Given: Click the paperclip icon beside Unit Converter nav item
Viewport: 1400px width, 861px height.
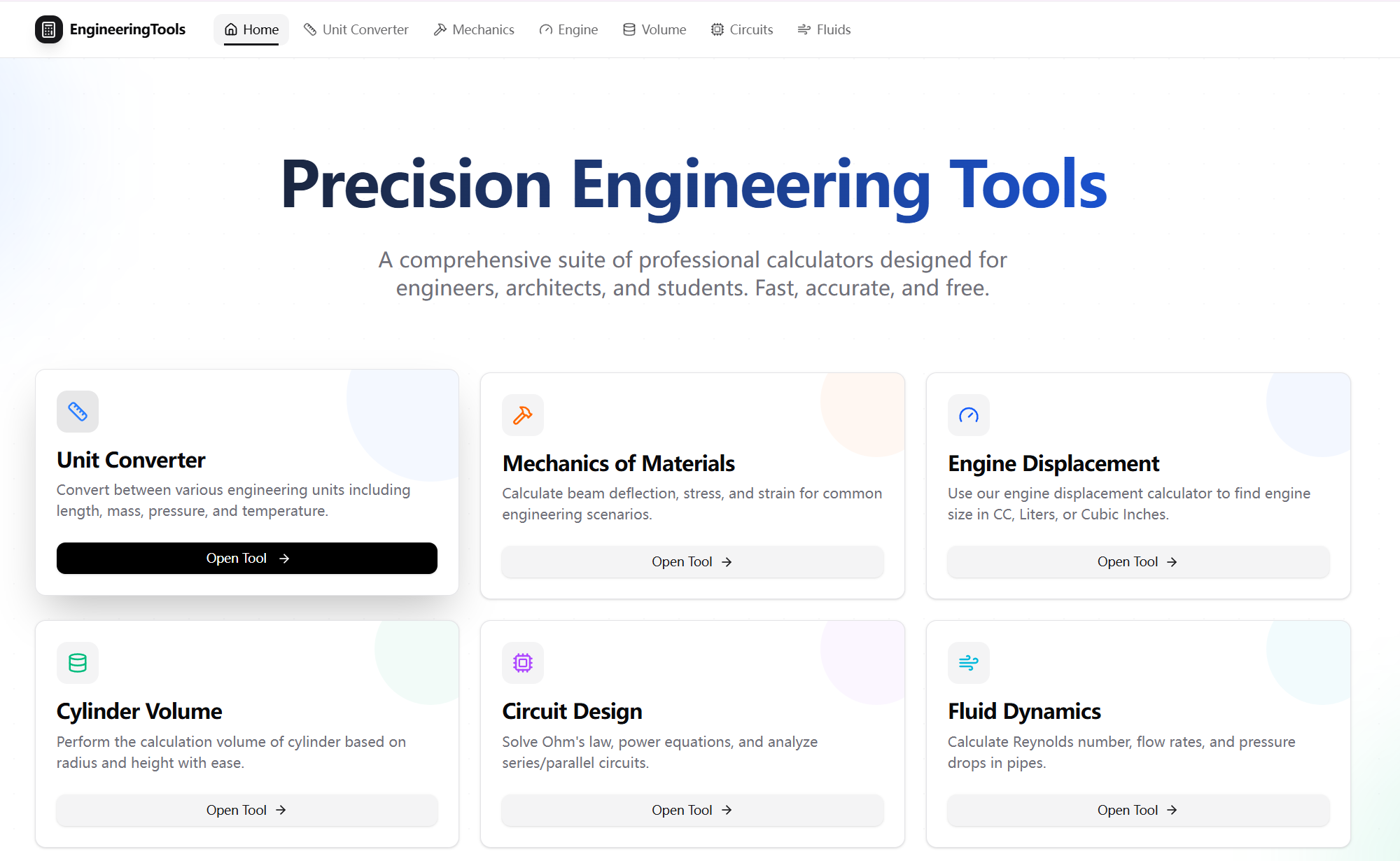Looking at the screenshot, I should [309, 29].
